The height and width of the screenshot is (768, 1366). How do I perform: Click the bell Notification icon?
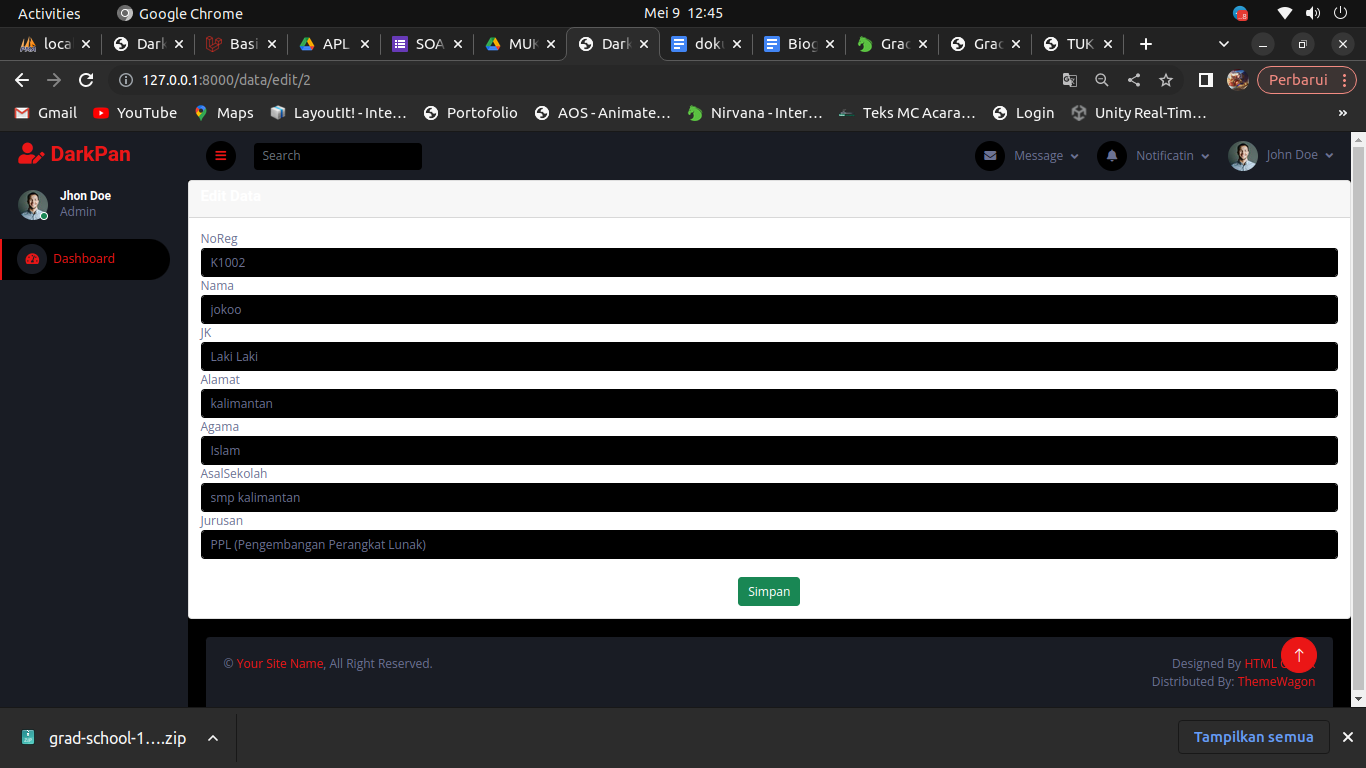point(1111,156)
